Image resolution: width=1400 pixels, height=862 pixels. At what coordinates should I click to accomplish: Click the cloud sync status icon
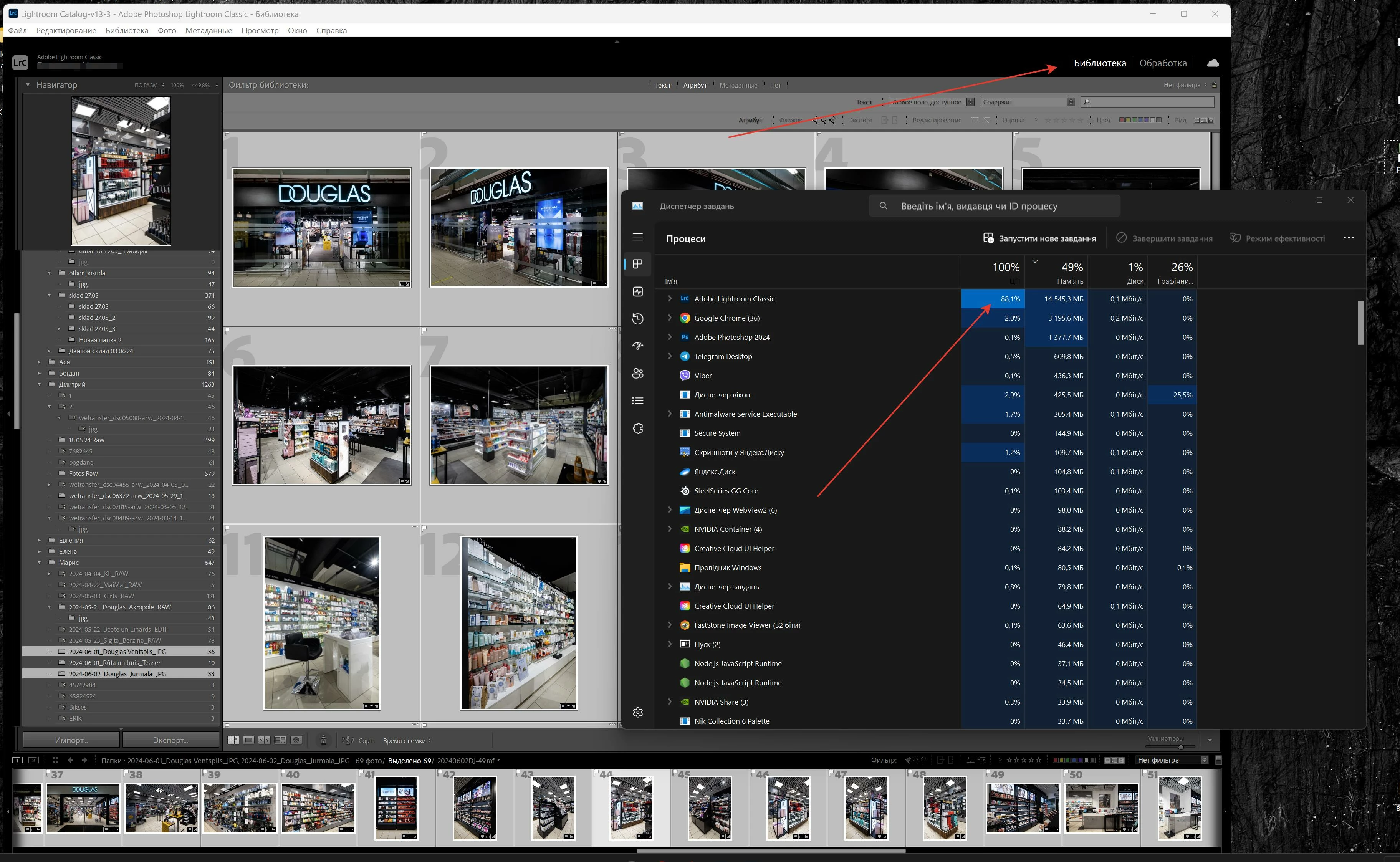1213,63
